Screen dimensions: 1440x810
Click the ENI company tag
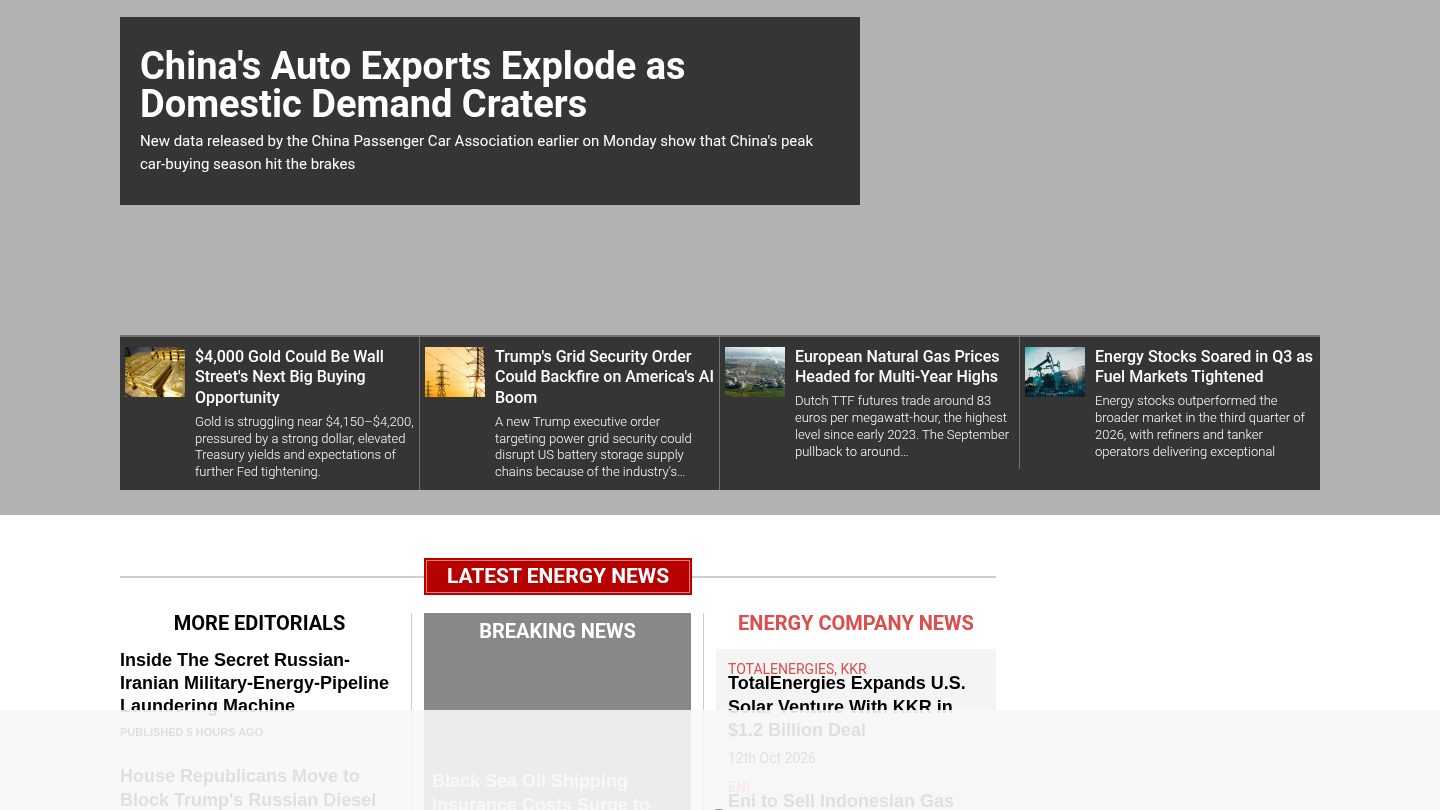click(x=739, y=787)
